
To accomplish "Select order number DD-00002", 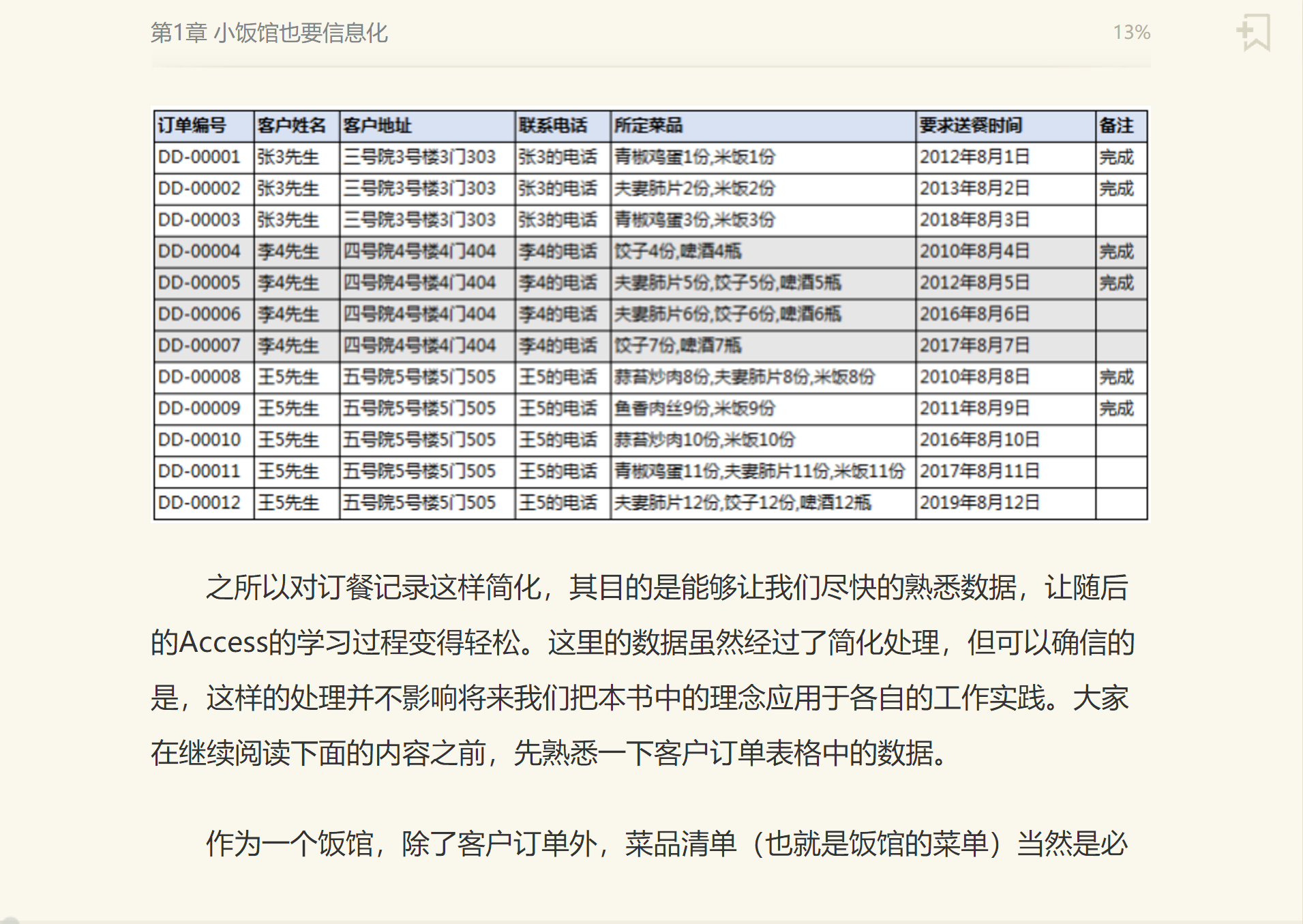I will click(199, 188).
